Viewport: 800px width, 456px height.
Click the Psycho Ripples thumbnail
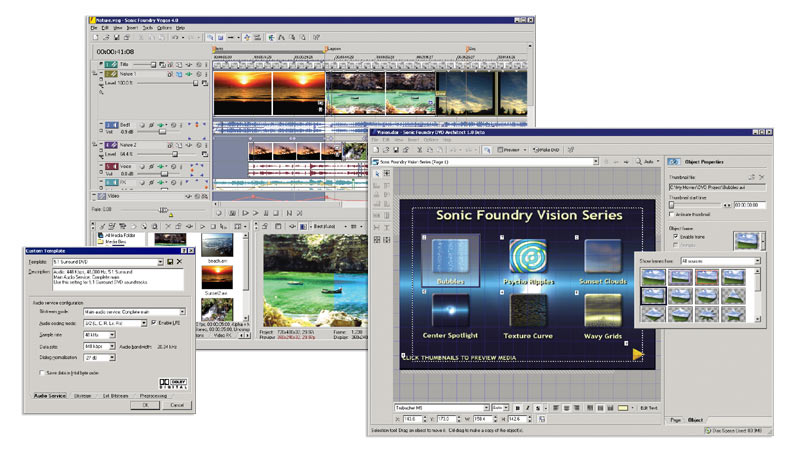[x=528, y=256]
